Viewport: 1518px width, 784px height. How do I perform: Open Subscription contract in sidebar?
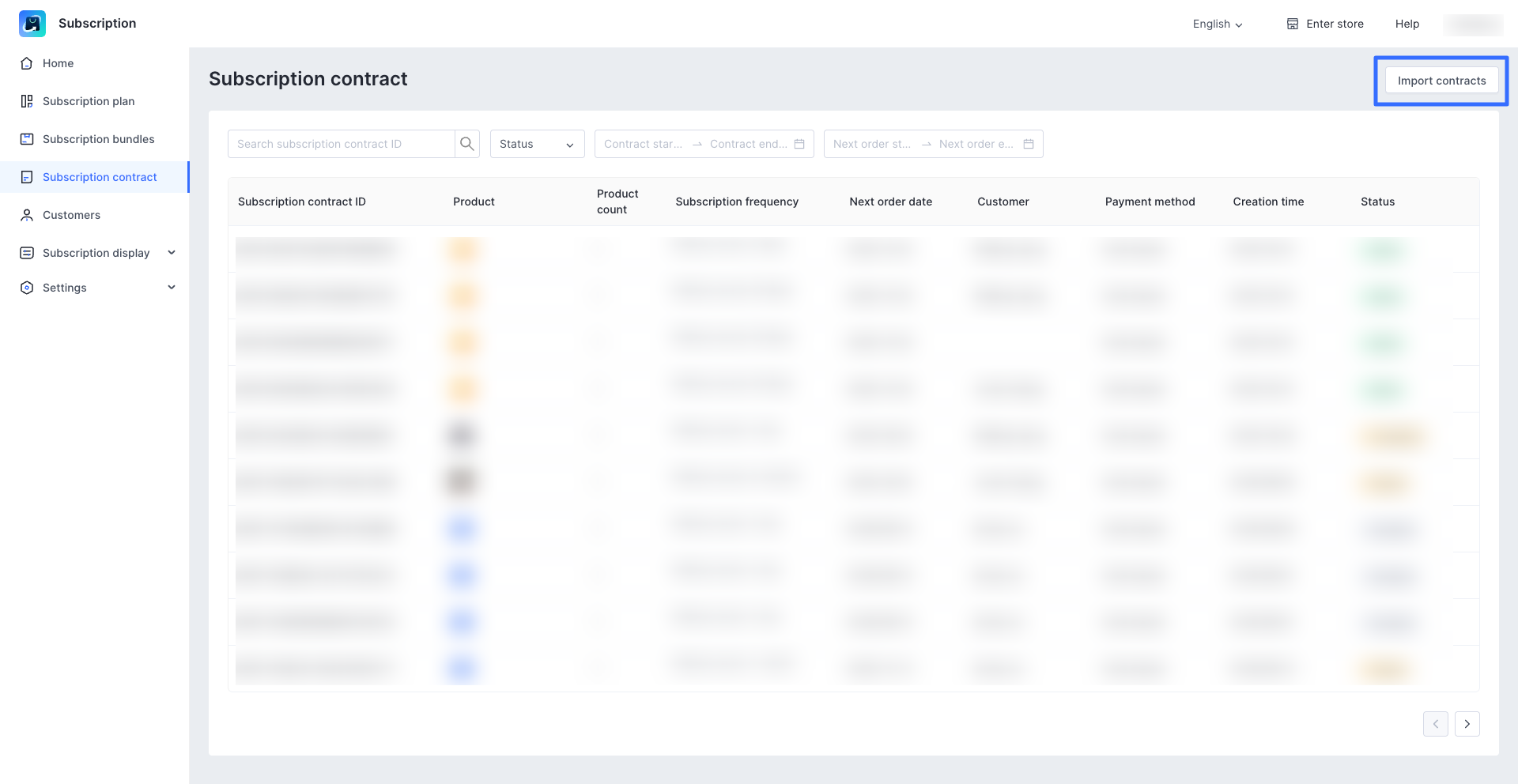click(100, 177)
